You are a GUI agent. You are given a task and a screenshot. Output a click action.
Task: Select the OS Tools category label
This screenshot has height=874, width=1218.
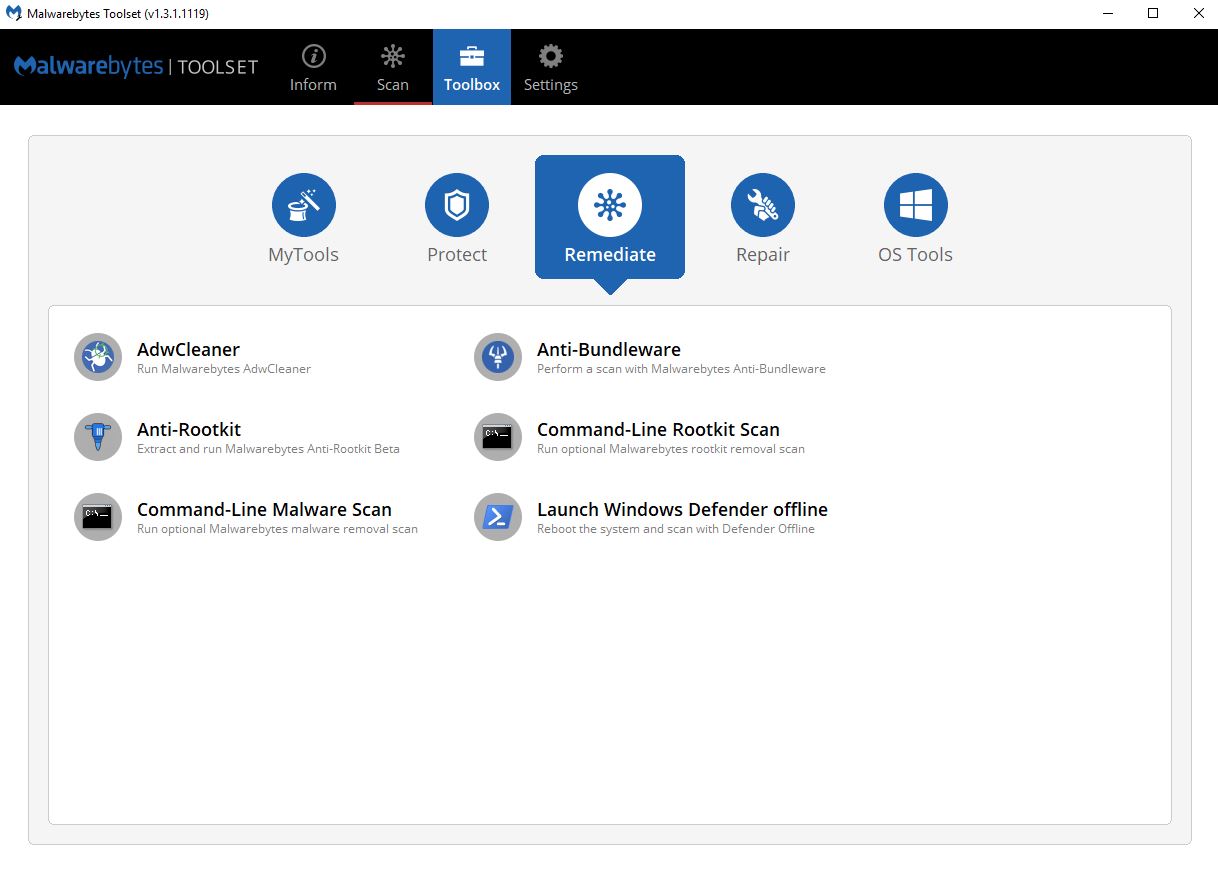point(916,255)
